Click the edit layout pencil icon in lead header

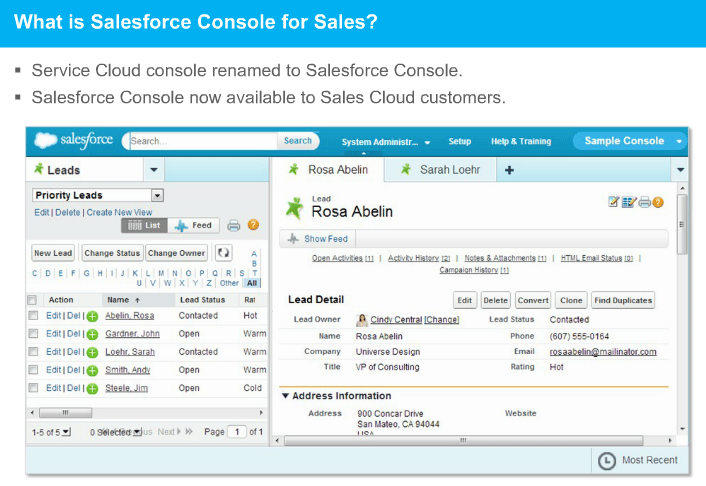613,202
